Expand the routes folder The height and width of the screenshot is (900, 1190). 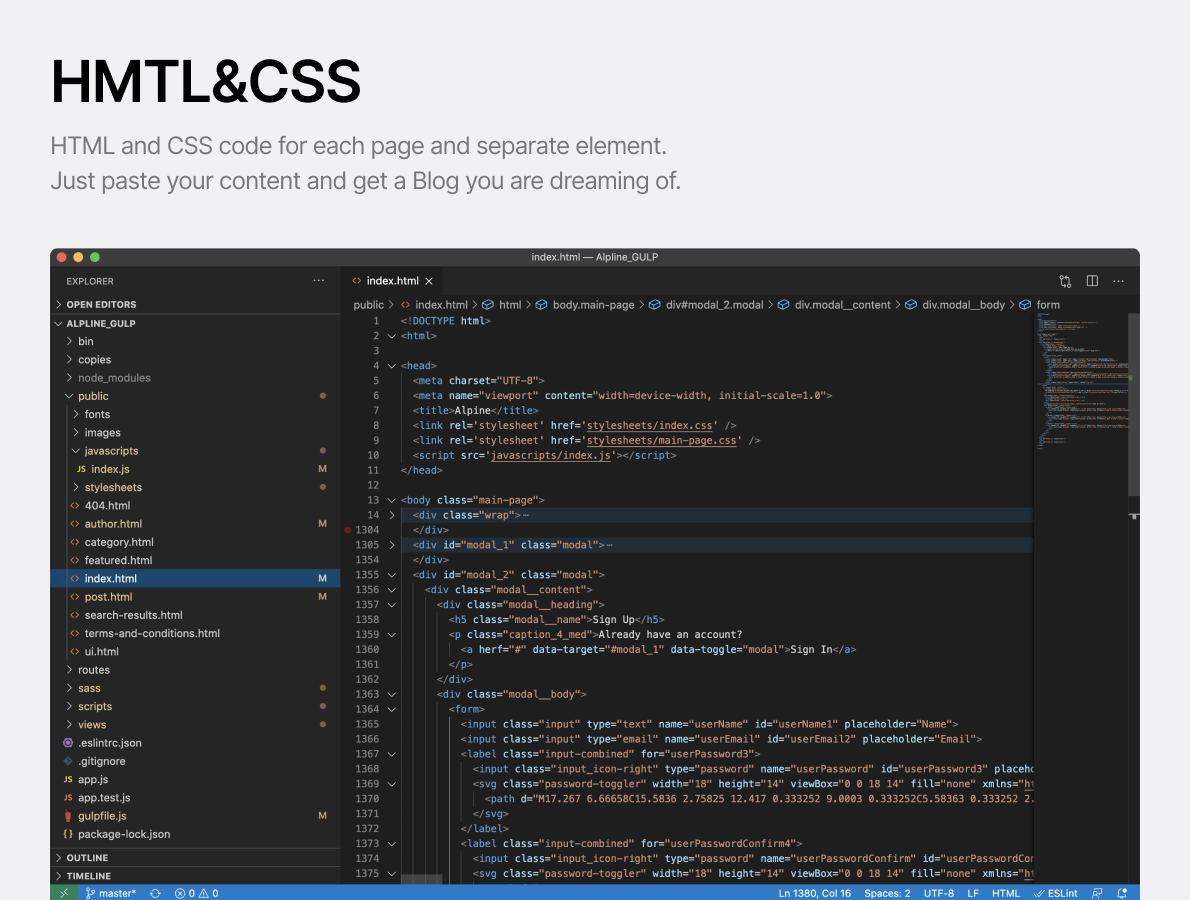tap(195, 670)
